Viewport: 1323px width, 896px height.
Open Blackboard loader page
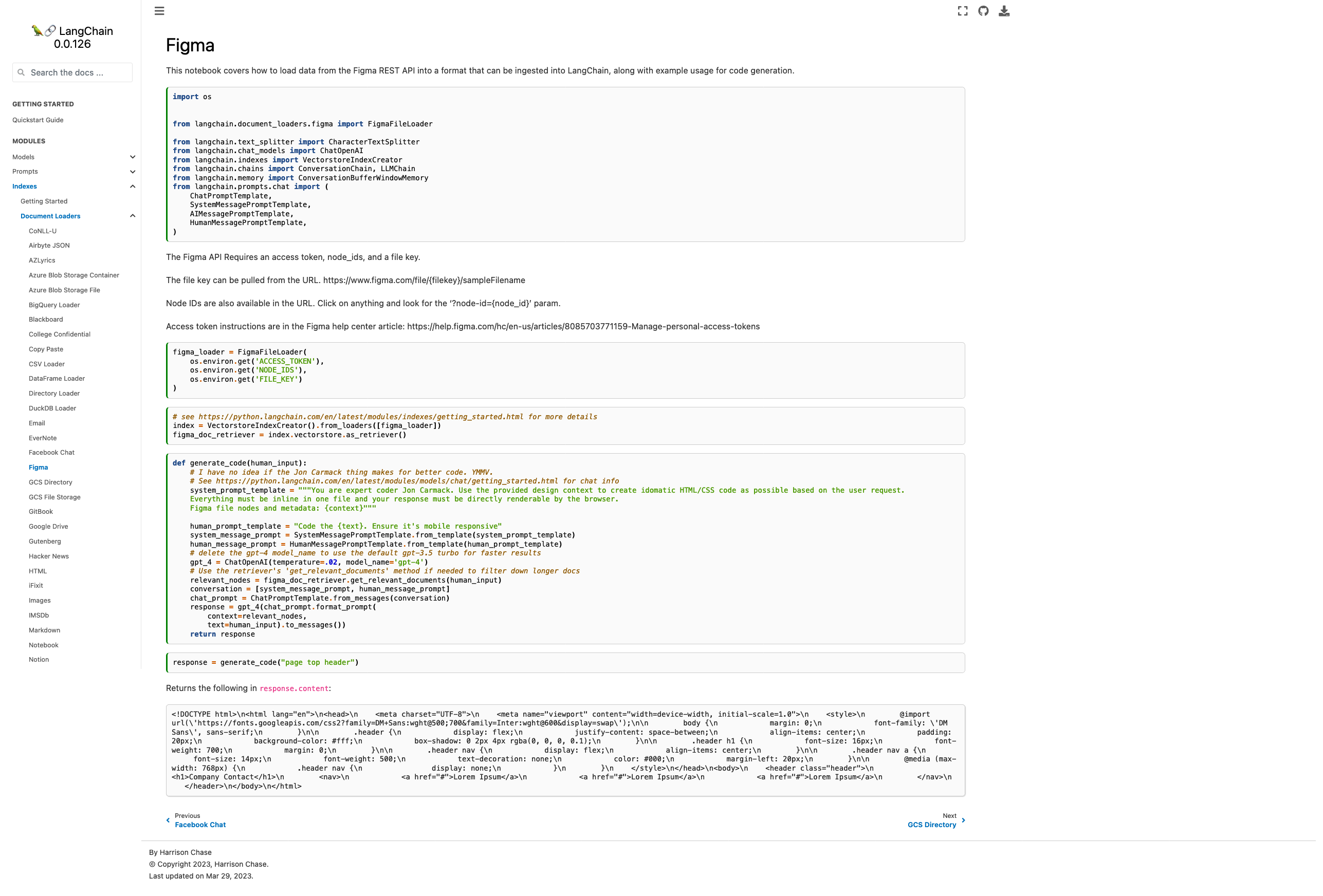pos(46,320)
